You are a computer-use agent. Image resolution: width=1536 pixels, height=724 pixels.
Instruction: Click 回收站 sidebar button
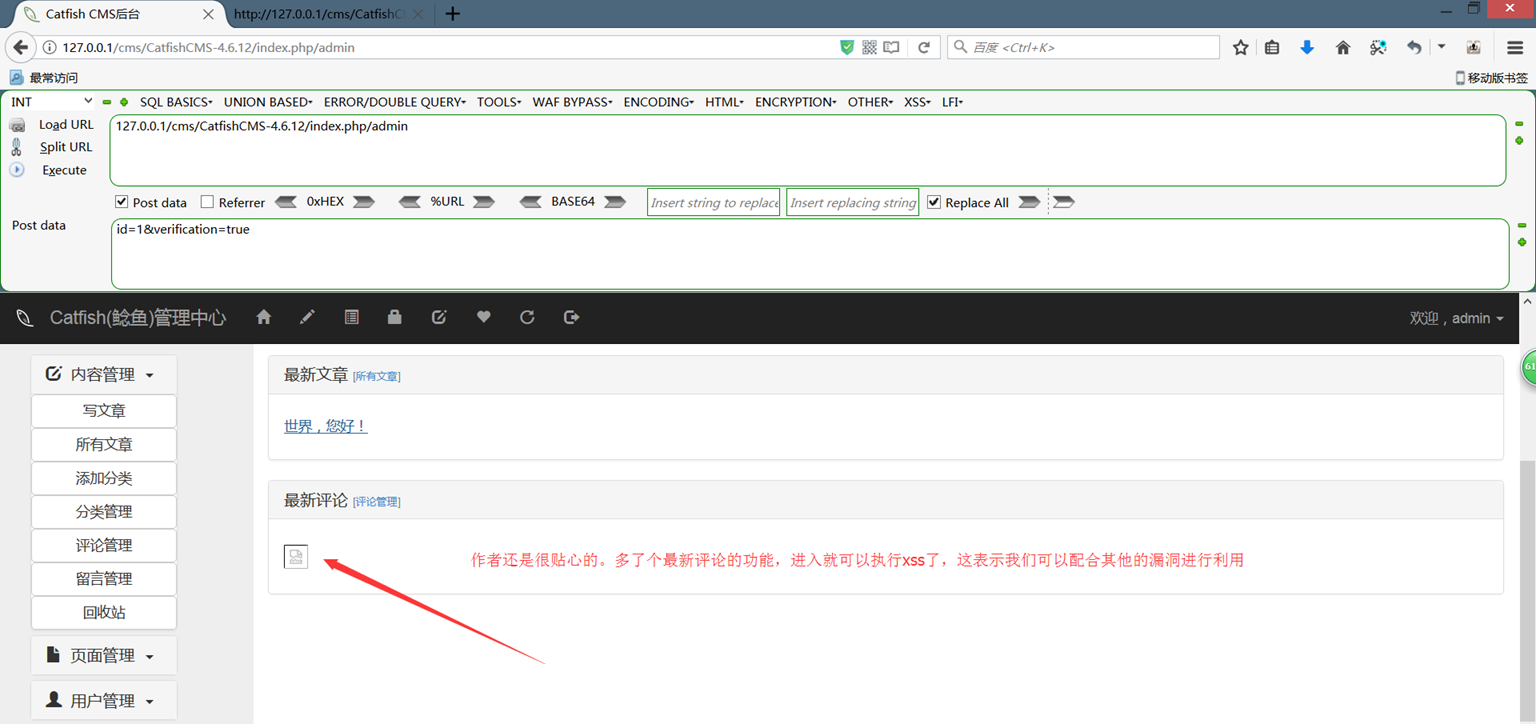(104, 612)
